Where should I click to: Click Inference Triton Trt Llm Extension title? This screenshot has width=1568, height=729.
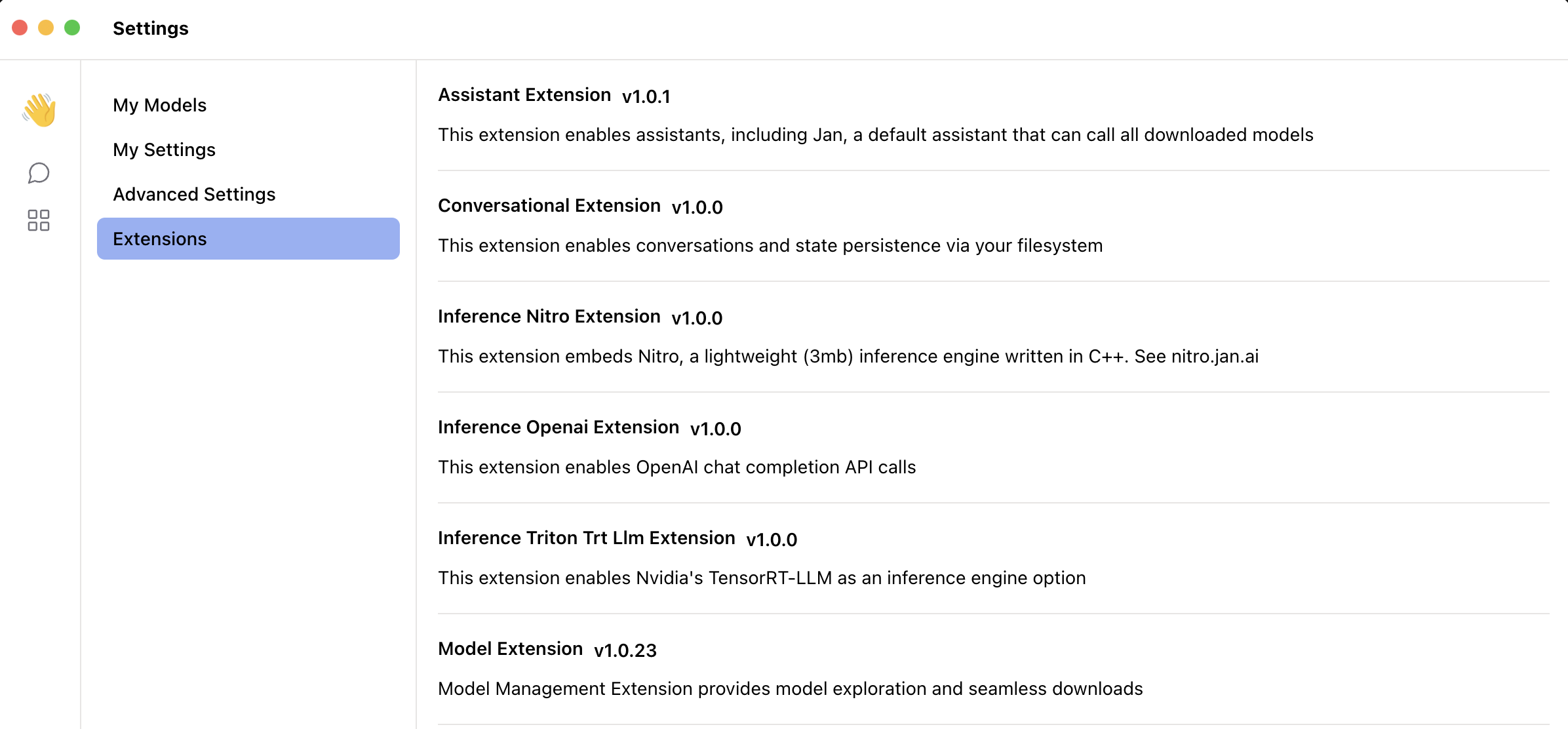tap(586, 538)
